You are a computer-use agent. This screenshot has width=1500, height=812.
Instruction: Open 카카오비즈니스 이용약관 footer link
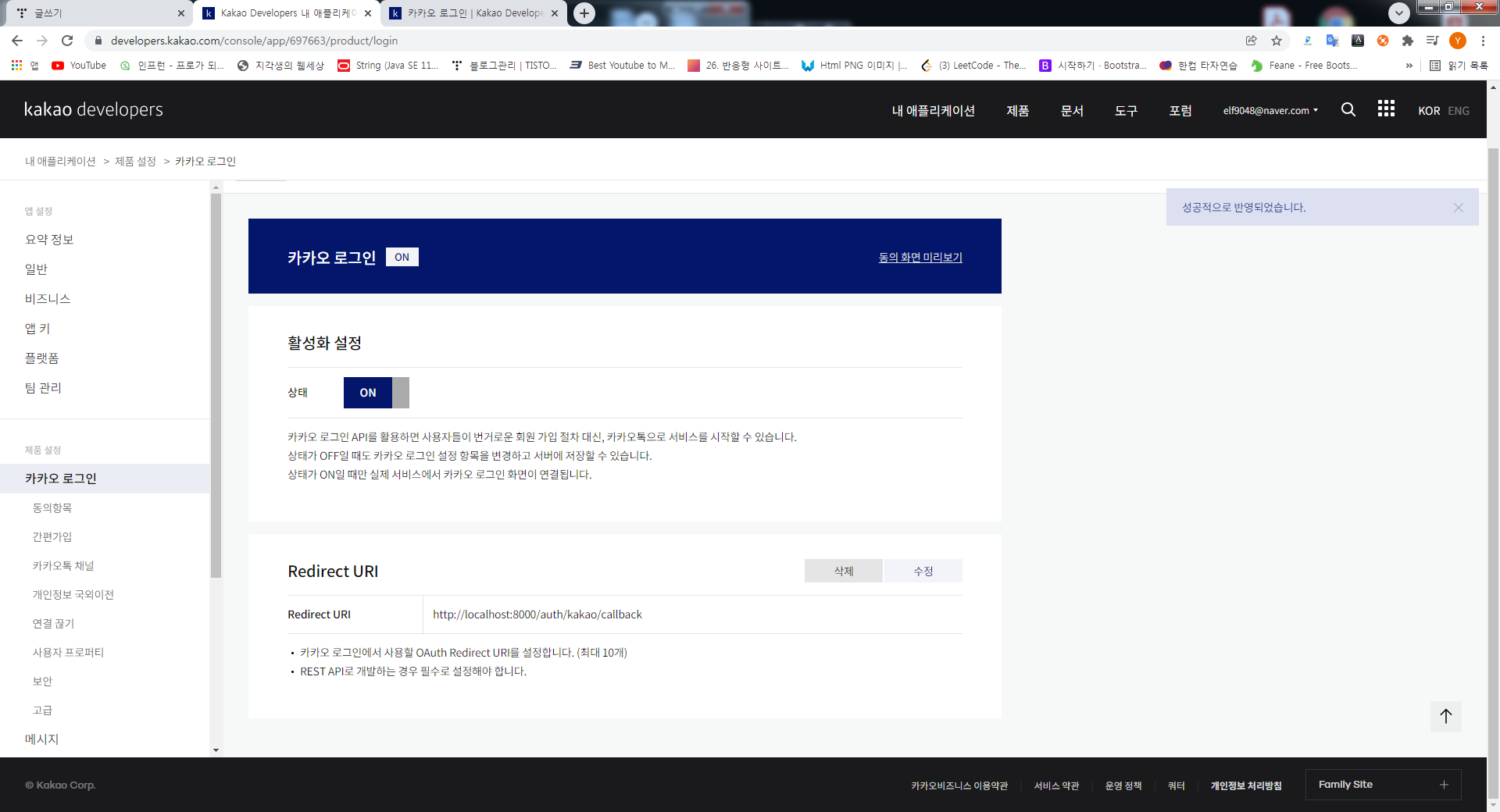pyautogui.click(x=959, y=785)
